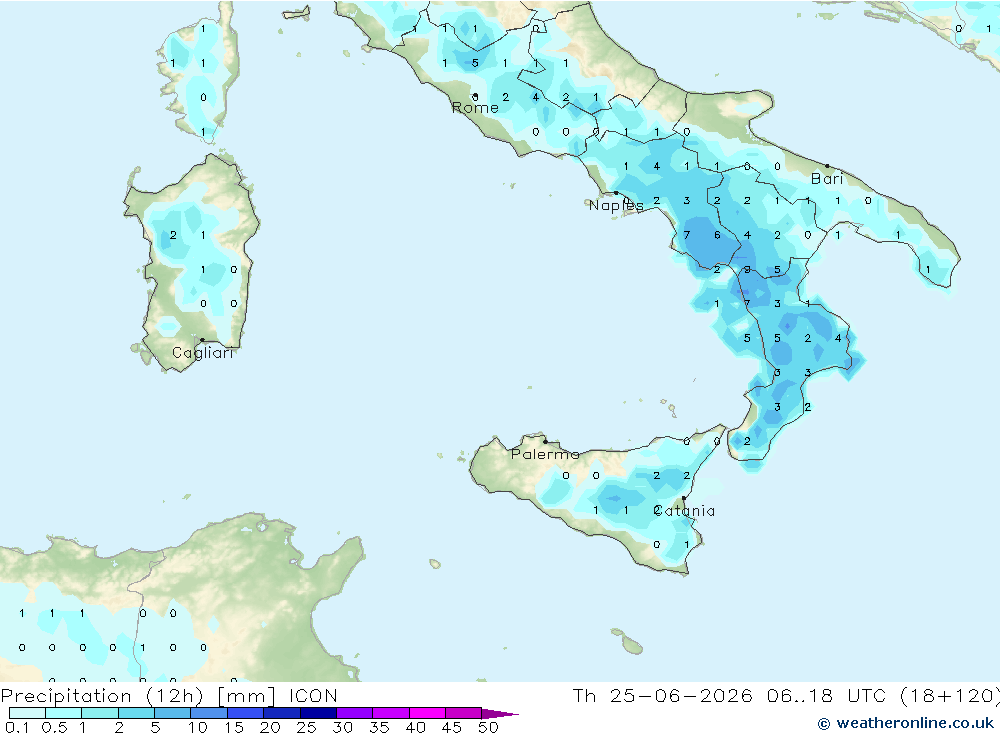Click the legend label '25'
Image resolution: width=1000 pixels, height=733 pixels.
coord(307,727)
